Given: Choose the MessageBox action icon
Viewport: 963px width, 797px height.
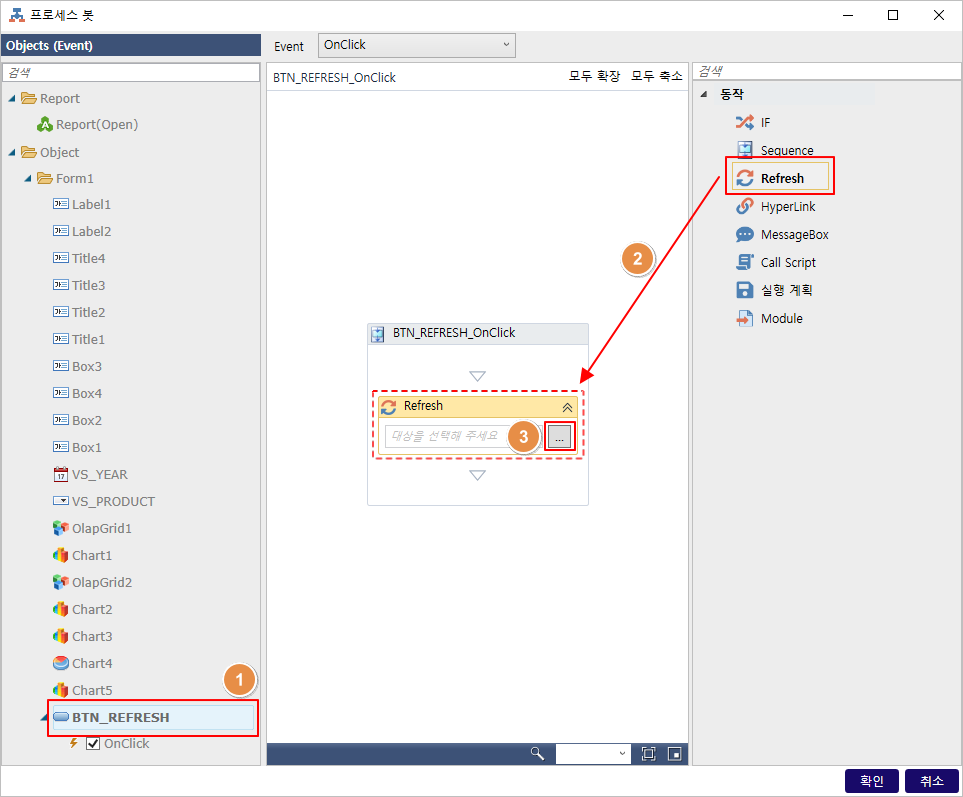Looking at the screenshot, I should (744, 235).
